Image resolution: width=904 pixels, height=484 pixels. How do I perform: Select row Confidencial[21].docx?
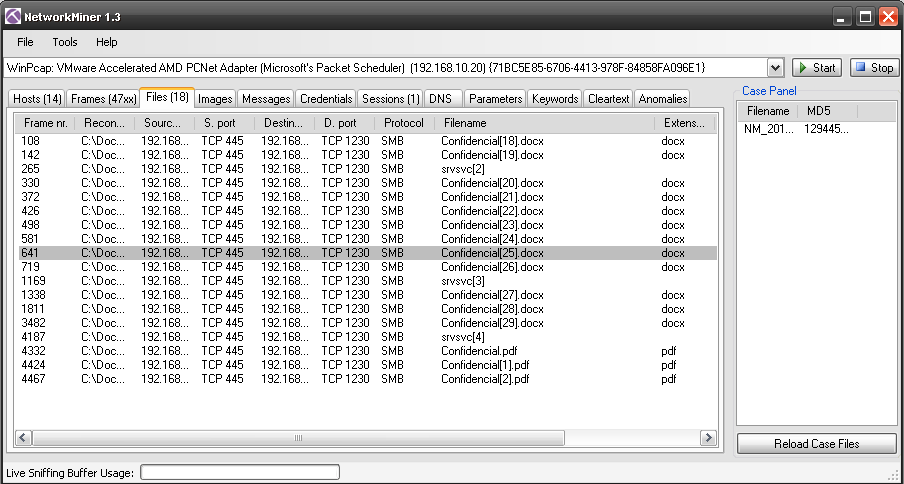366,197
